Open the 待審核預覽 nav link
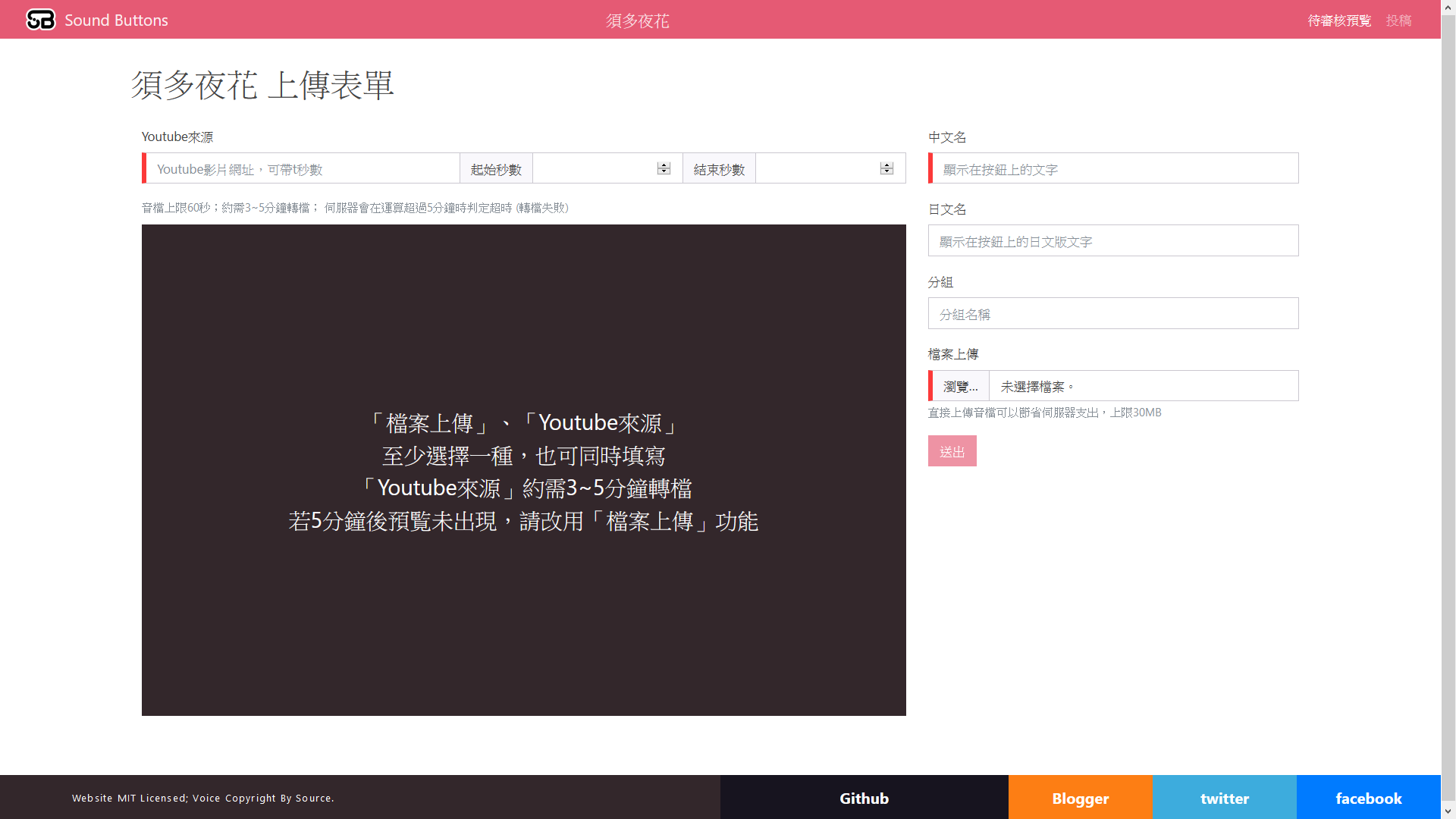This screenshot has width=1456, height=819. click(x=1338, y=20)
